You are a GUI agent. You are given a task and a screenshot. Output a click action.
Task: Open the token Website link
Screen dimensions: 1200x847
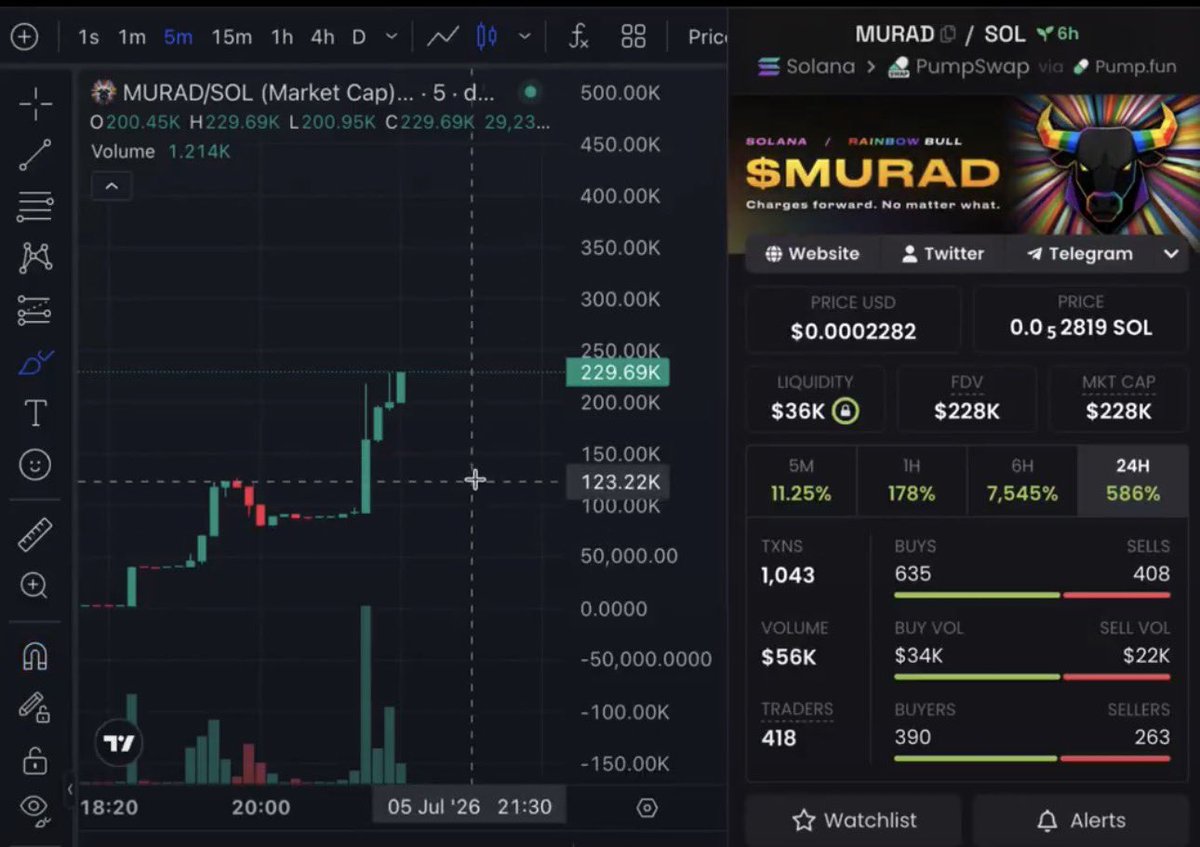click(812, 254)
